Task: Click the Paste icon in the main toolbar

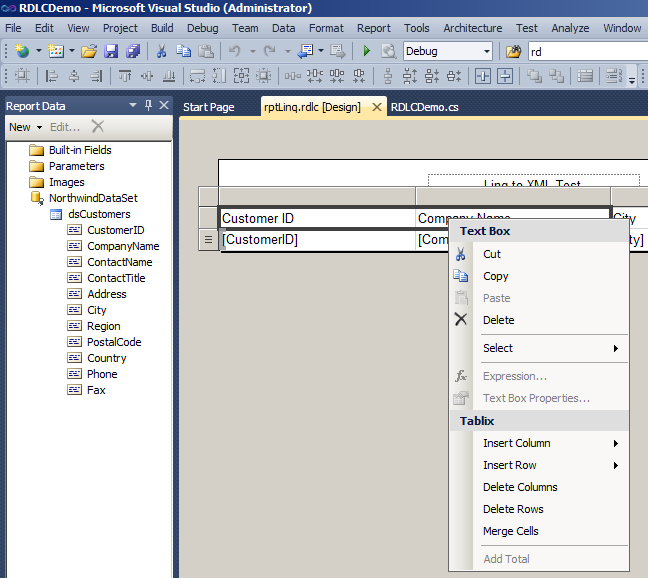Action: [x=206, y=51]
